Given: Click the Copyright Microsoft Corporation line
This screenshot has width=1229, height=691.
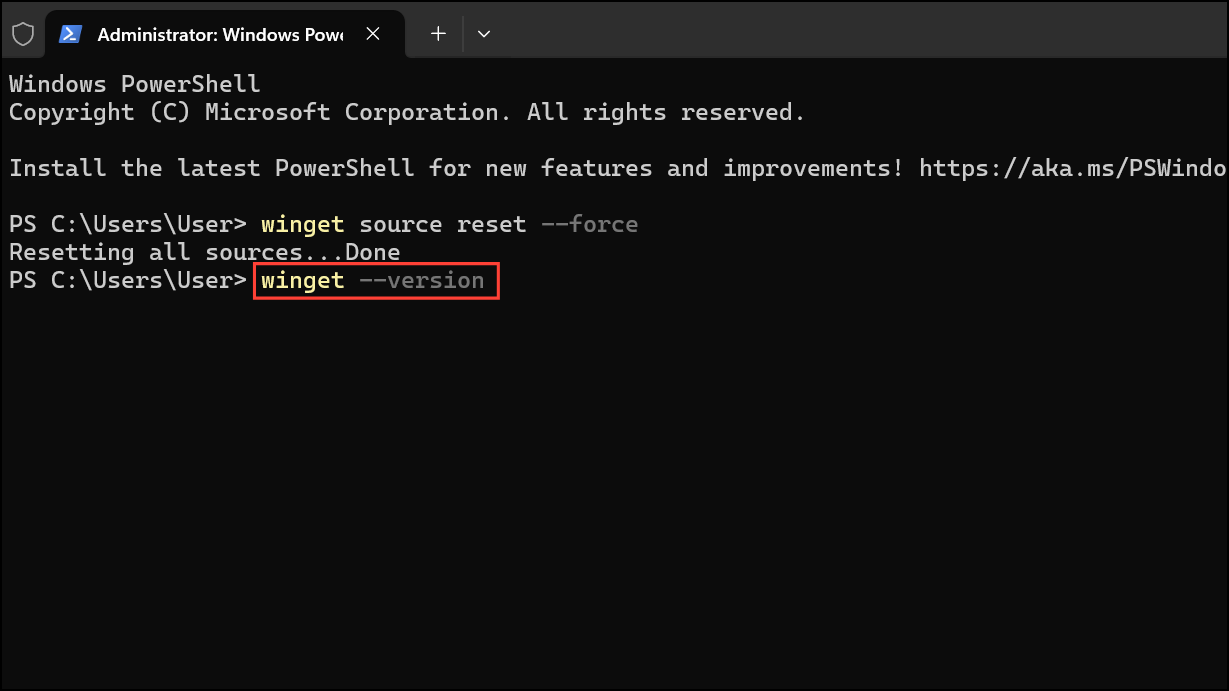Looking at the screenshot, I should point(405,111).
